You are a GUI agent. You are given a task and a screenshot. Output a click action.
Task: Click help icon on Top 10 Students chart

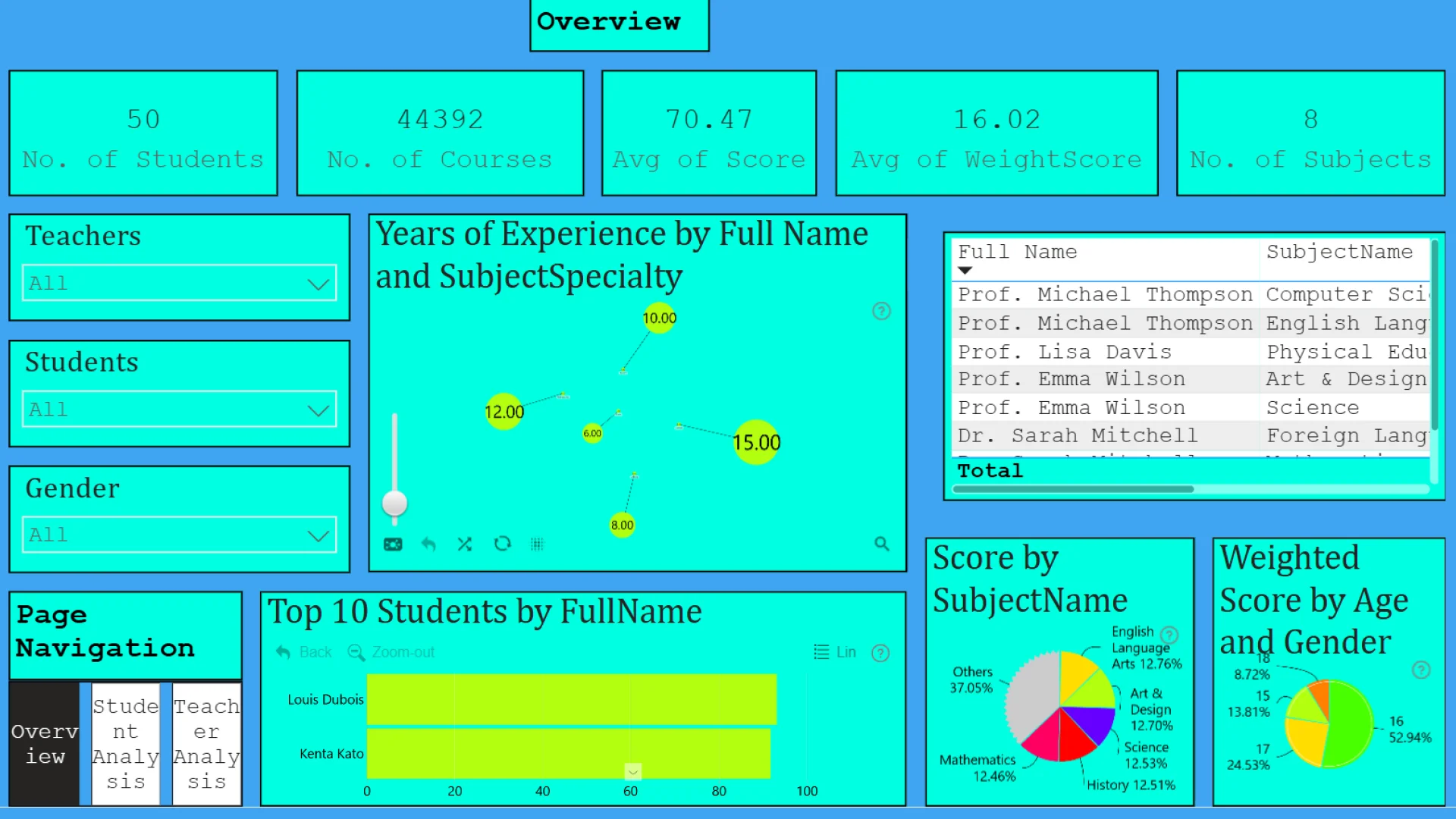click(x=880, y=653)
